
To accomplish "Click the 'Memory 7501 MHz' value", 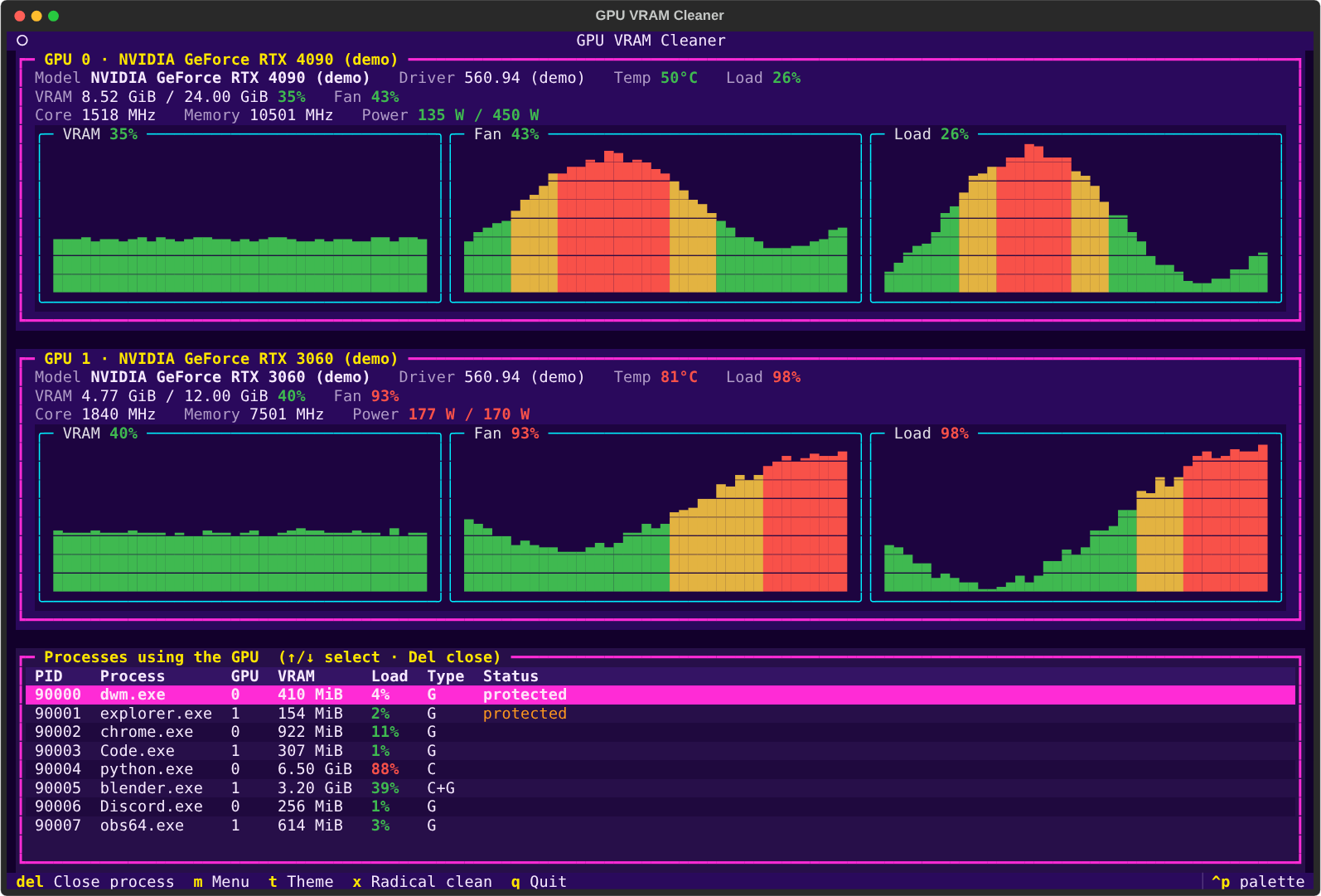I will 254,414.
